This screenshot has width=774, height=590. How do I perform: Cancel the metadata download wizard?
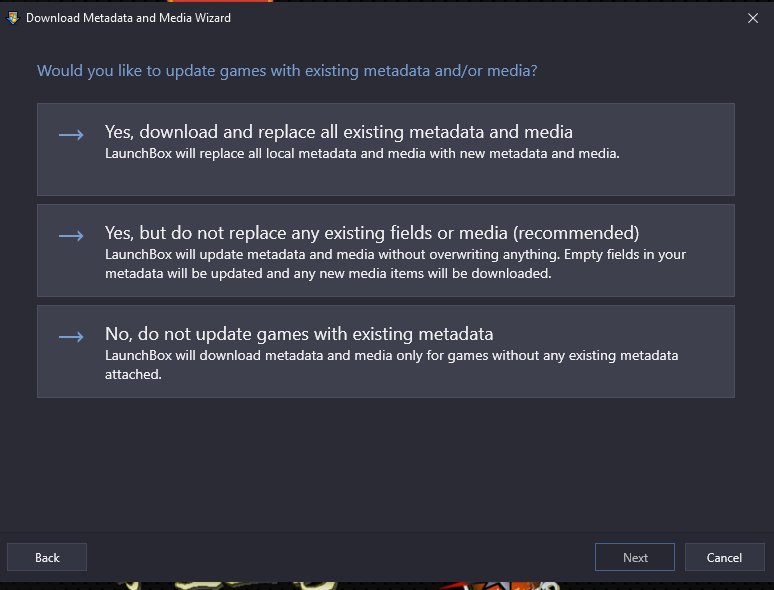click(725, 557)
